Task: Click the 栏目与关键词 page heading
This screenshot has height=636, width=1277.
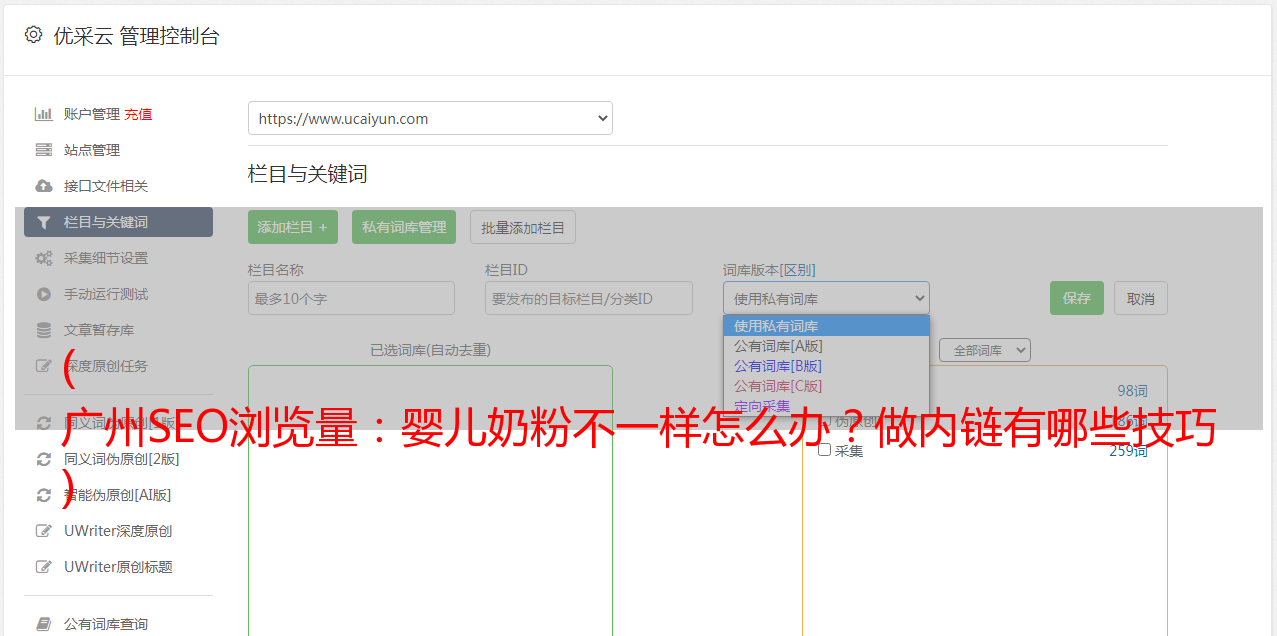Action: pos(308,174)
